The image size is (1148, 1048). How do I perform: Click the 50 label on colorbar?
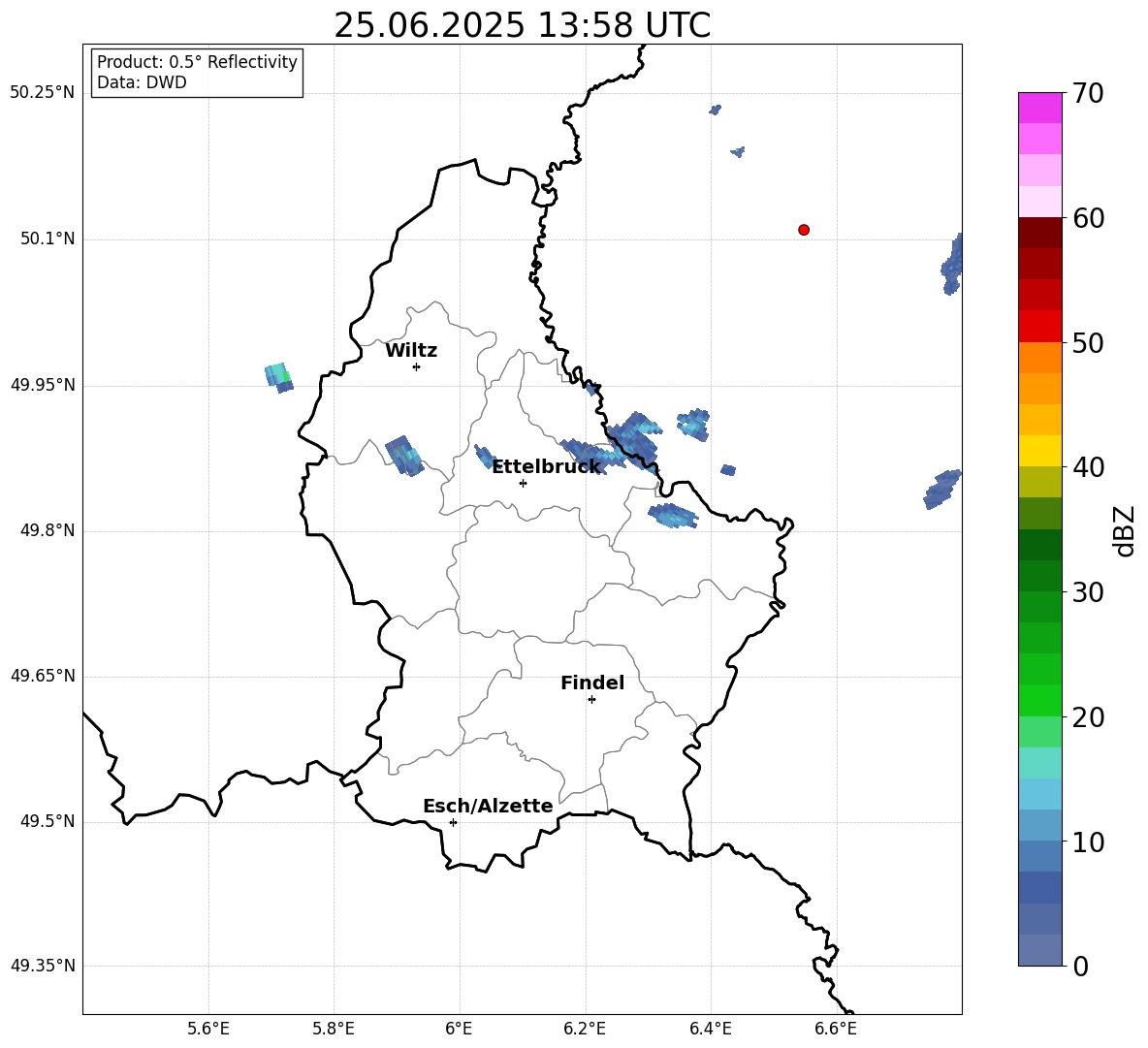(x=1088, y=343)
